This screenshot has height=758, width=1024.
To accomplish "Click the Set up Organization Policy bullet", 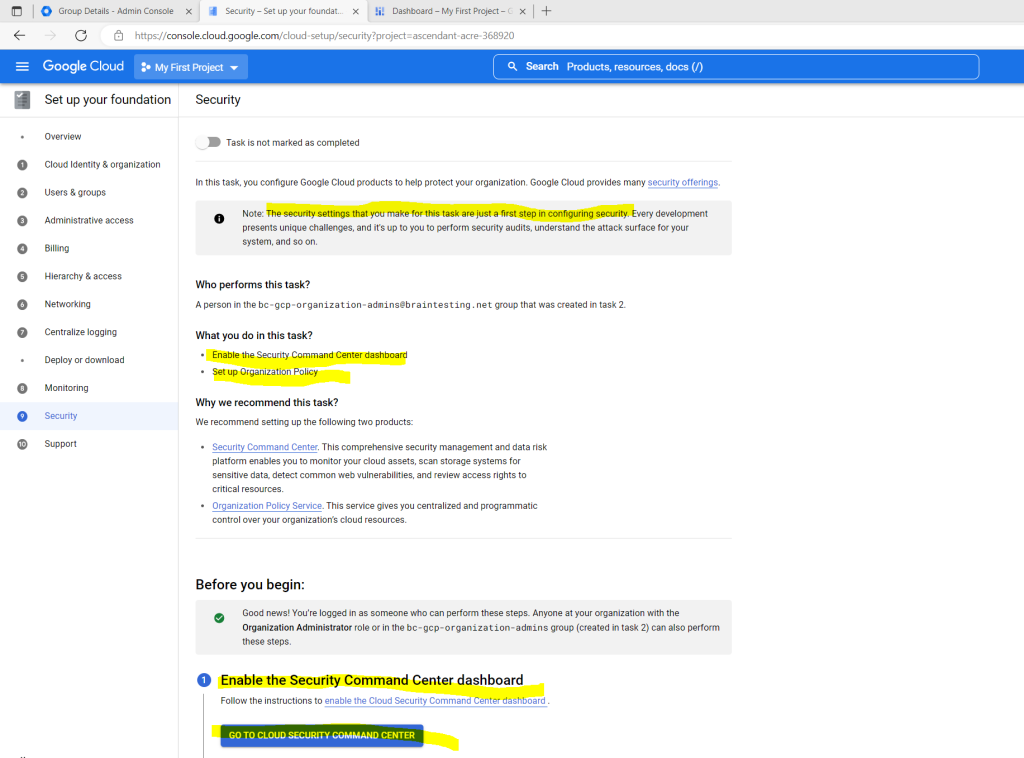I will (264, 372).
